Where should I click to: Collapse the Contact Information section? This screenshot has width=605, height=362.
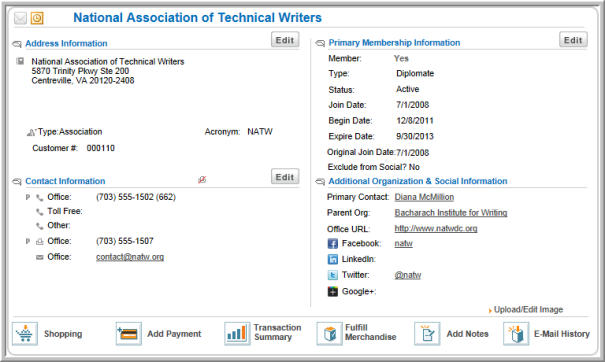pyautogui.click(x=17, y=181)
